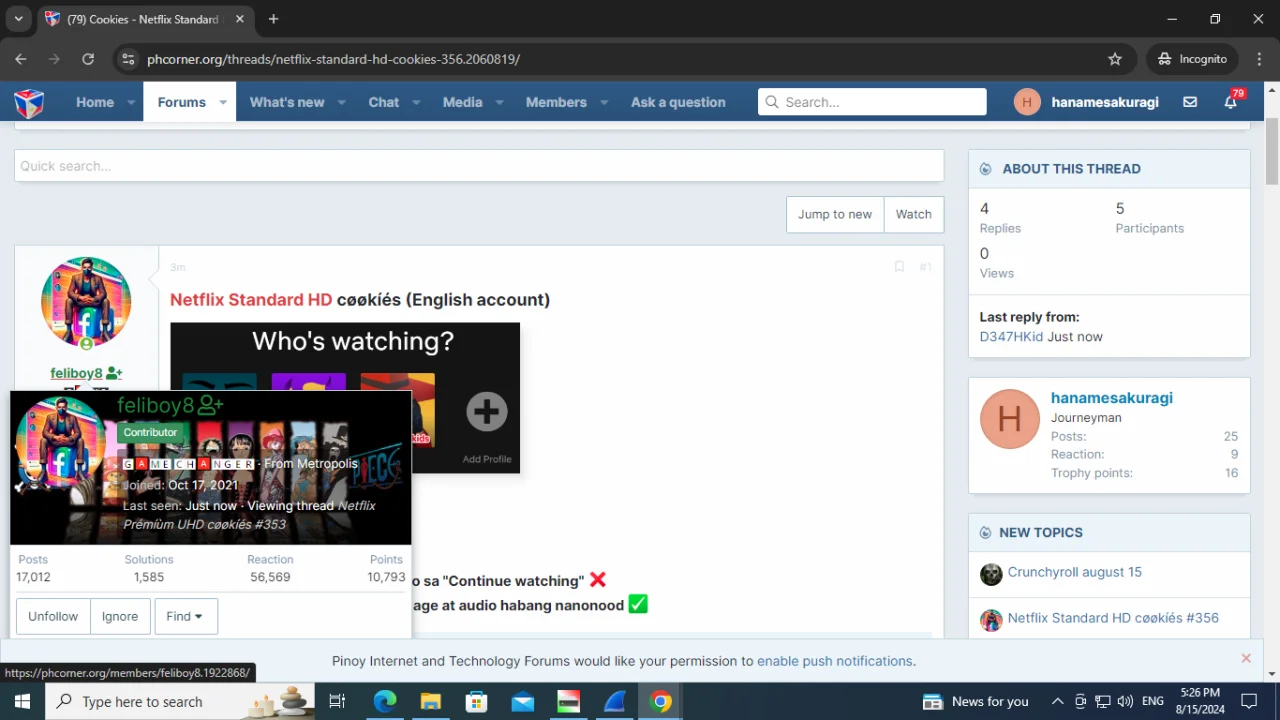Expand the Media dropdown arrow
The width and height of the screenshot is (1280, 720).
click(x=499, y=102)
